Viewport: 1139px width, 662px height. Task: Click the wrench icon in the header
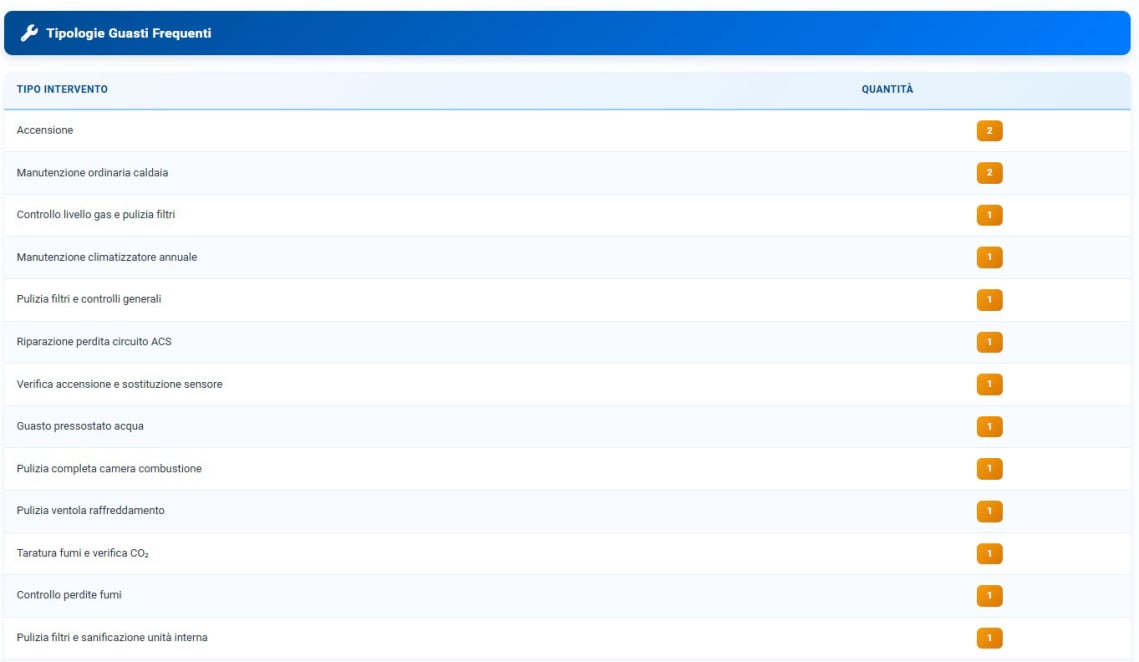[29, 33]
